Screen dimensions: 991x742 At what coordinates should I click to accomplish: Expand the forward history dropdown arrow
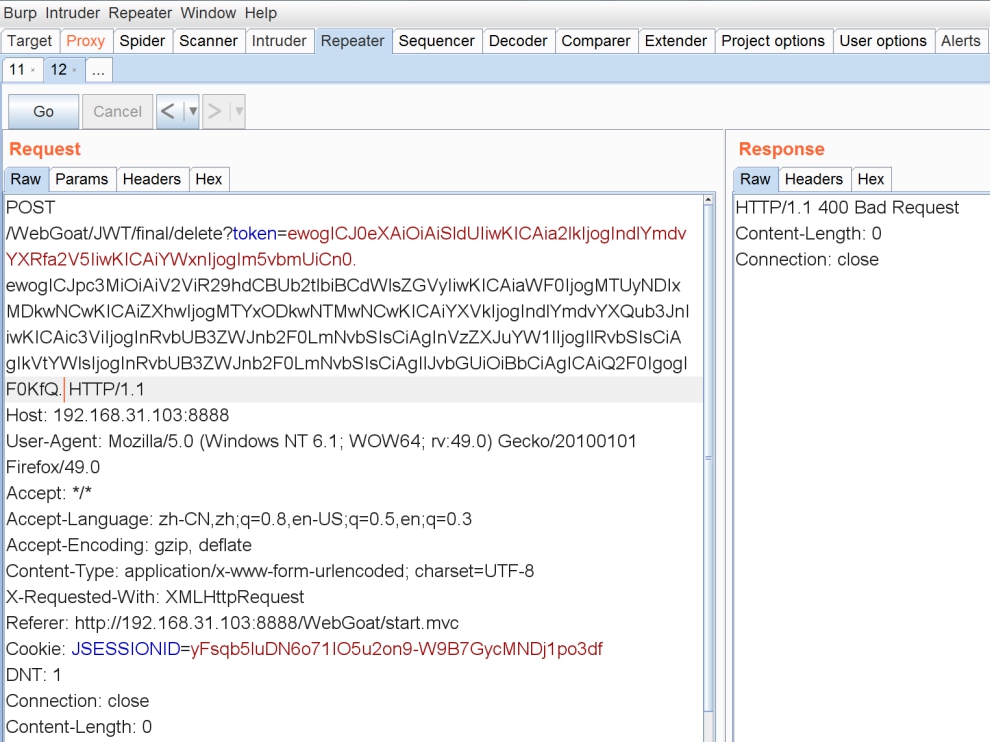[238, 112]
